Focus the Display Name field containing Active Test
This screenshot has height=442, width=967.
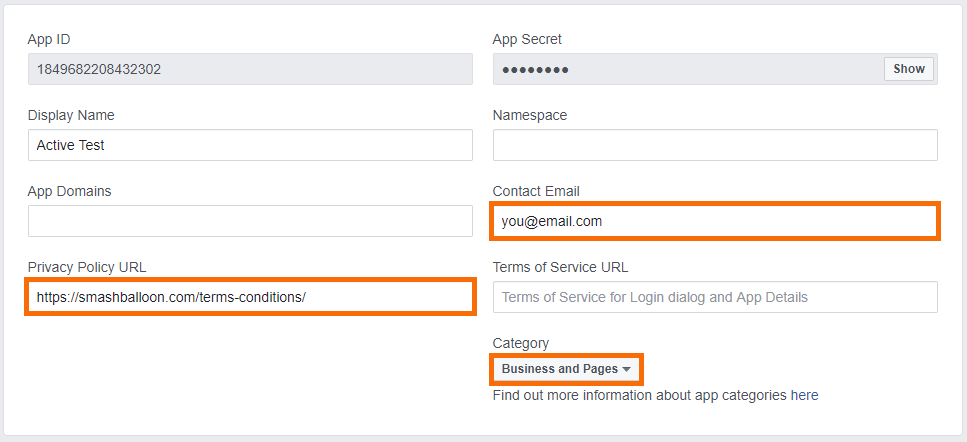click(250, 145)
